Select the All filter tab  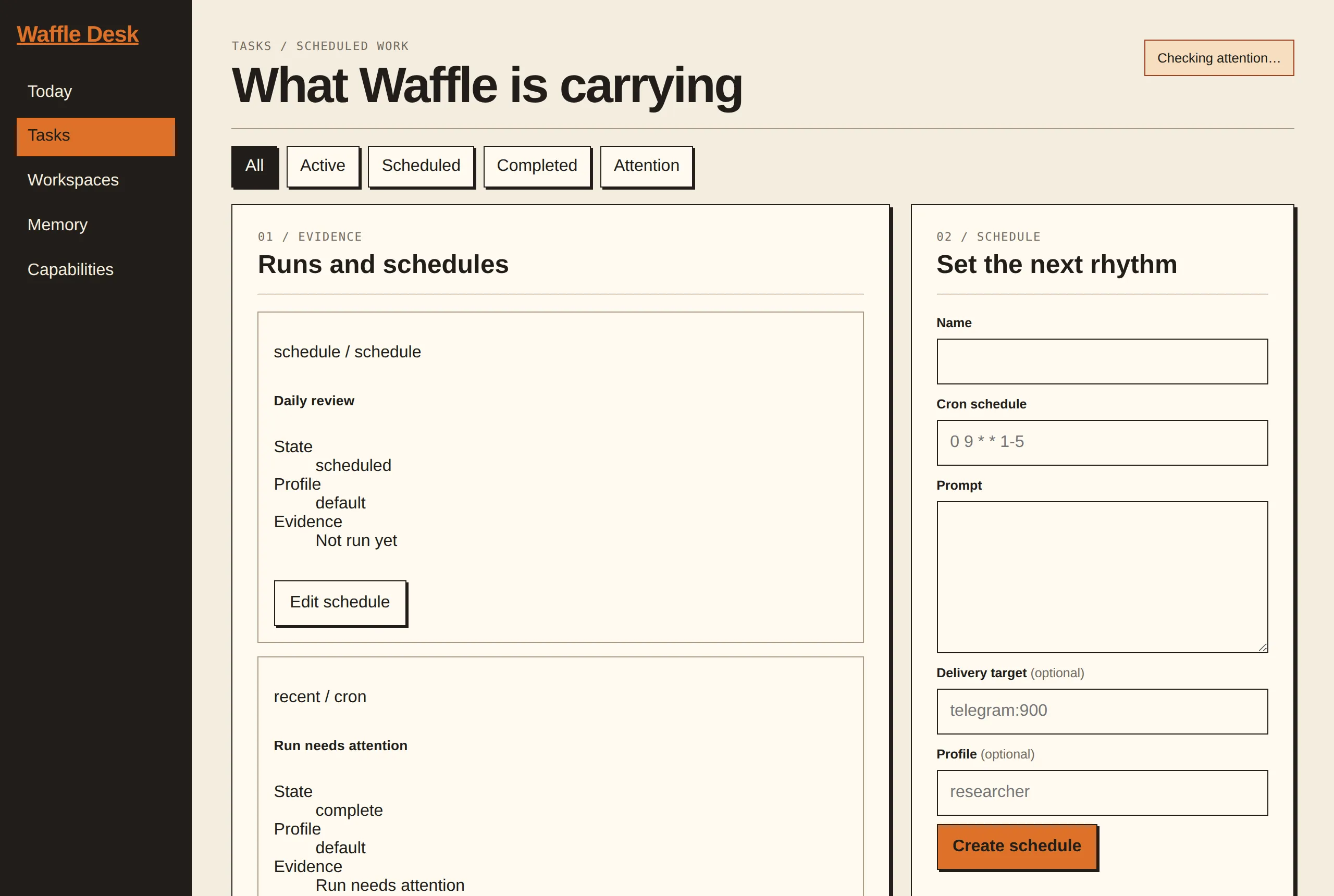coord(254,166)
